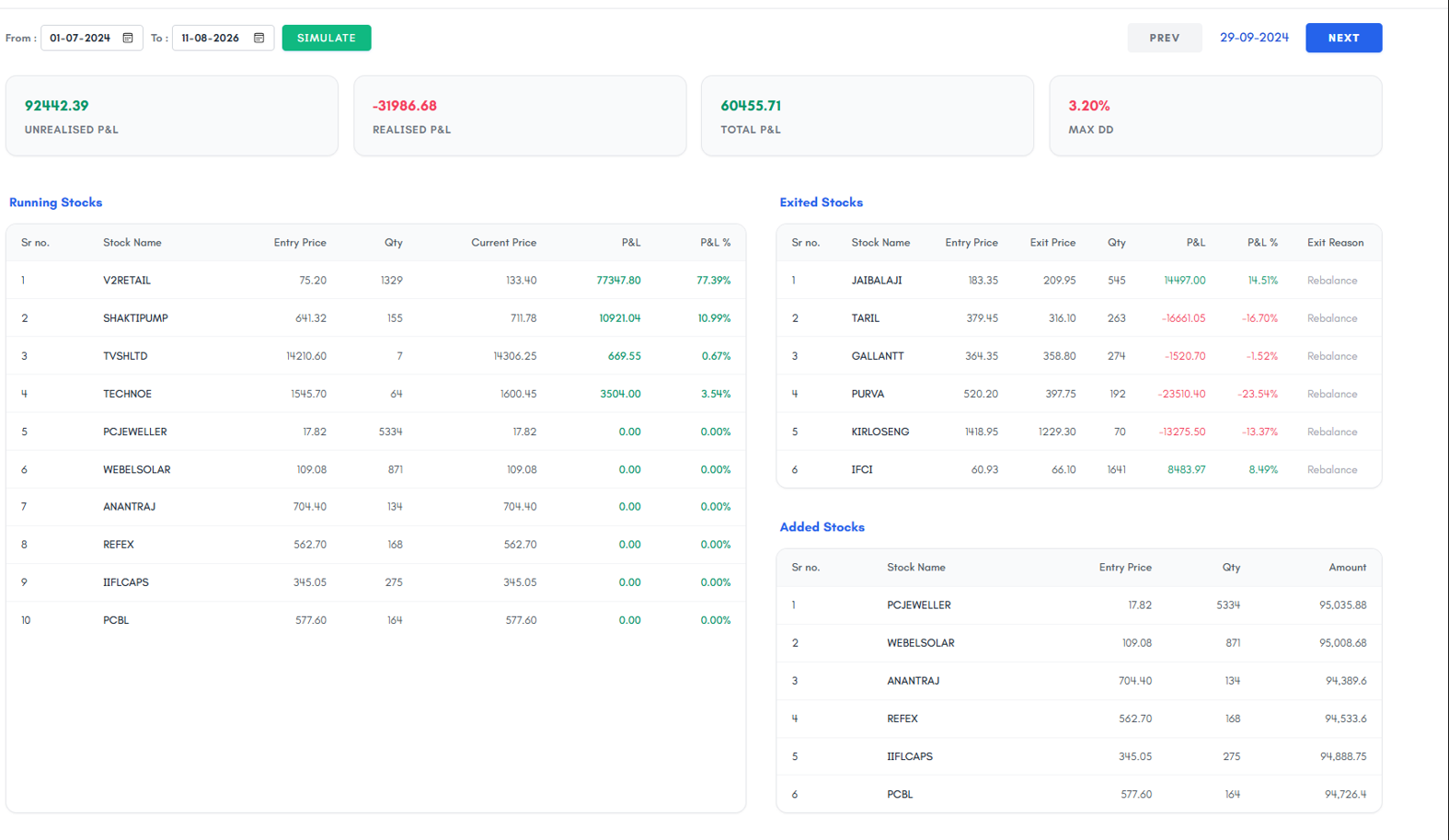Click PURVA P&L percent -23.54%

1258,394
